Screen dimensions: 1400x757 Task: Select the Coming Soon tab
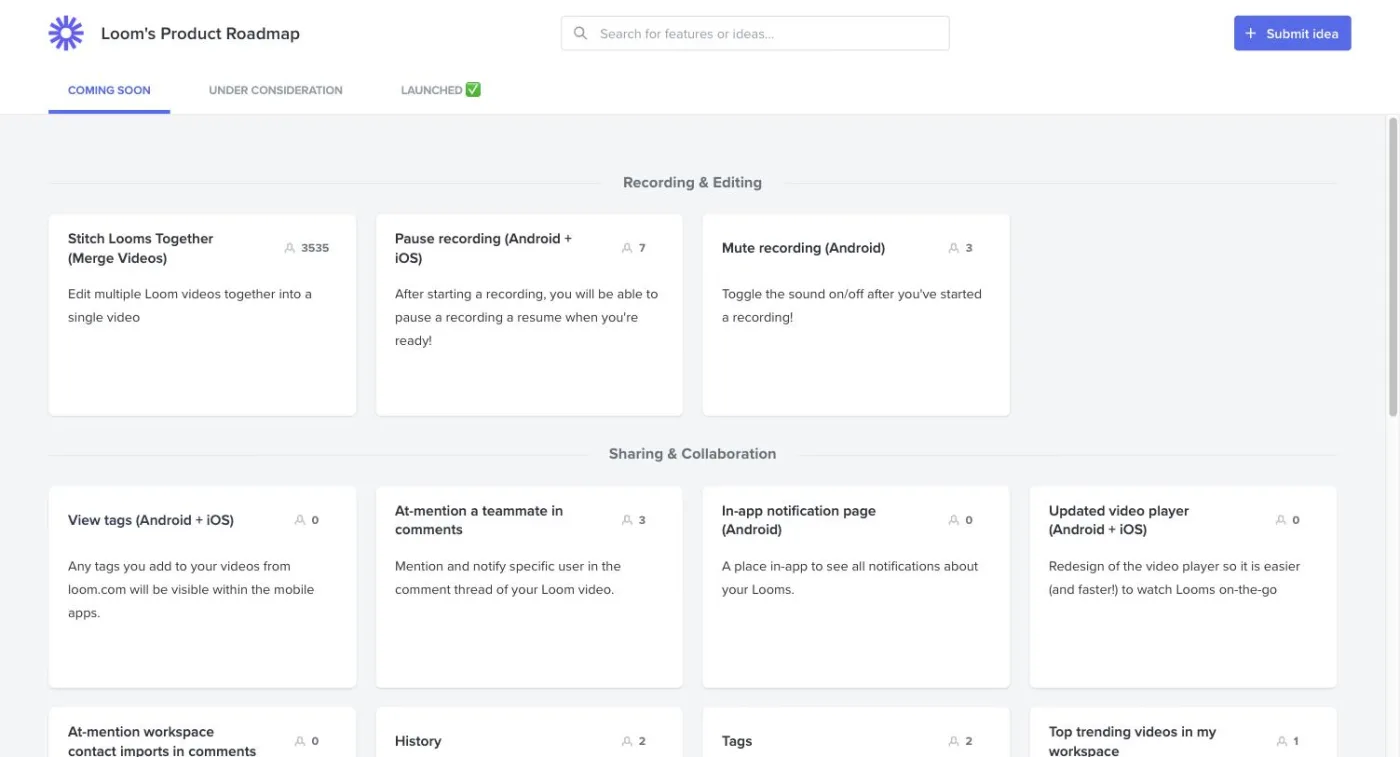click(x=109, y=90)
